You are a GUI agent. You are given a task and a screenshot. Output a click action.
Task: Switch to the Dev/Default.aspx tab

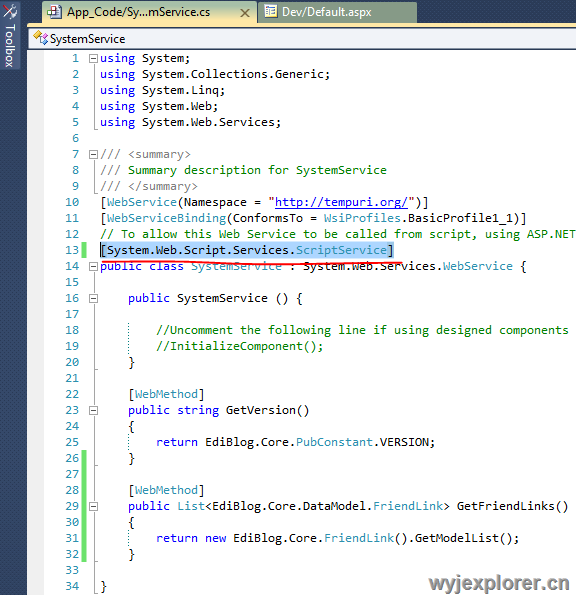[x=337, y=12]
